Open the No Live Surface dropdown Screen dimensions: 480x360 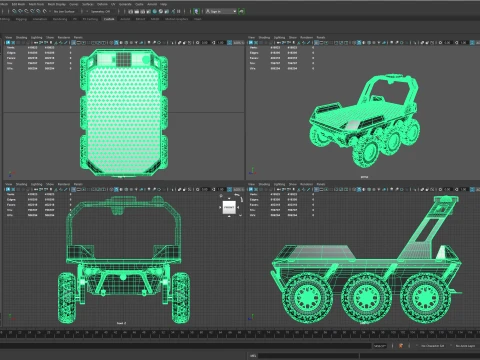click(64, 11)
